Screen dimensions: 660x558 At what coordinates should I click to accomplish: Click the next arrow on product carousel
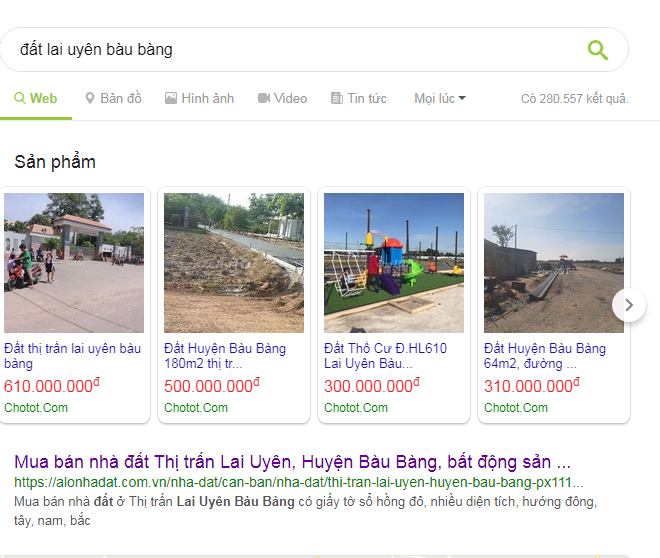click(x=629, y=305)
